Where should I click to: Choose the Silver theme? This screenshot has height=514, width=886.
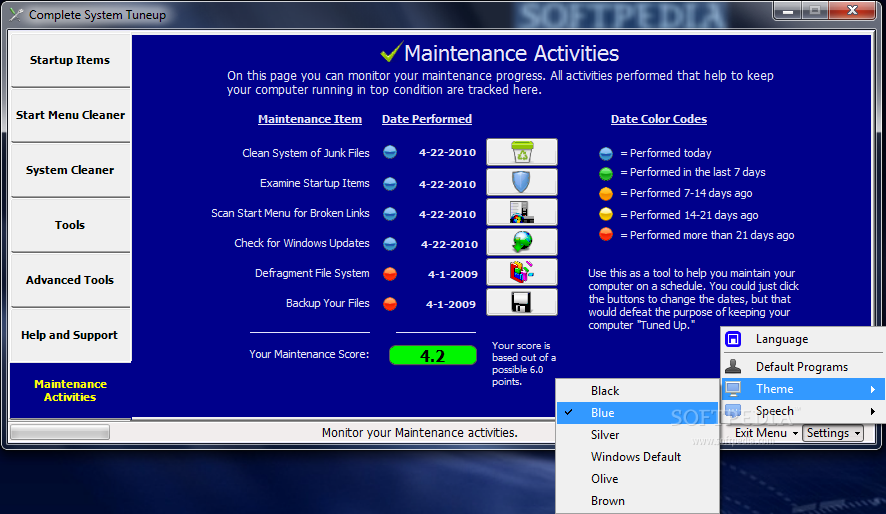coord(637,435)
